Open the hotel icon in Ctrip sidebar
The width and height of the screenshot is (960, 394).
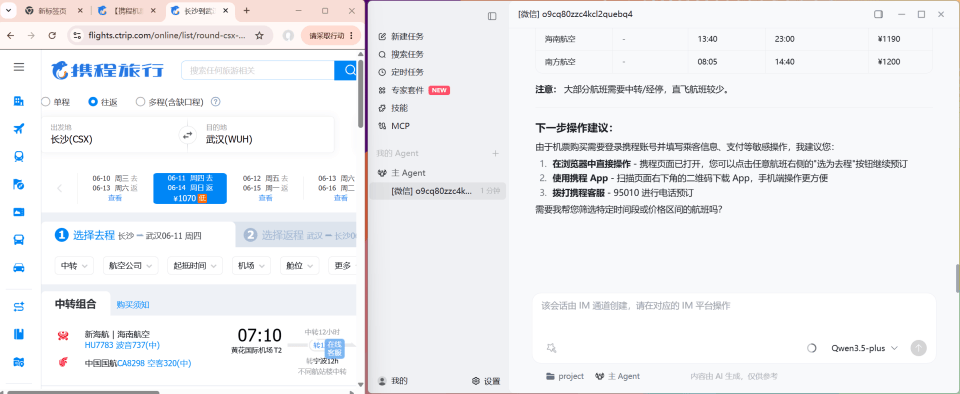19,101
